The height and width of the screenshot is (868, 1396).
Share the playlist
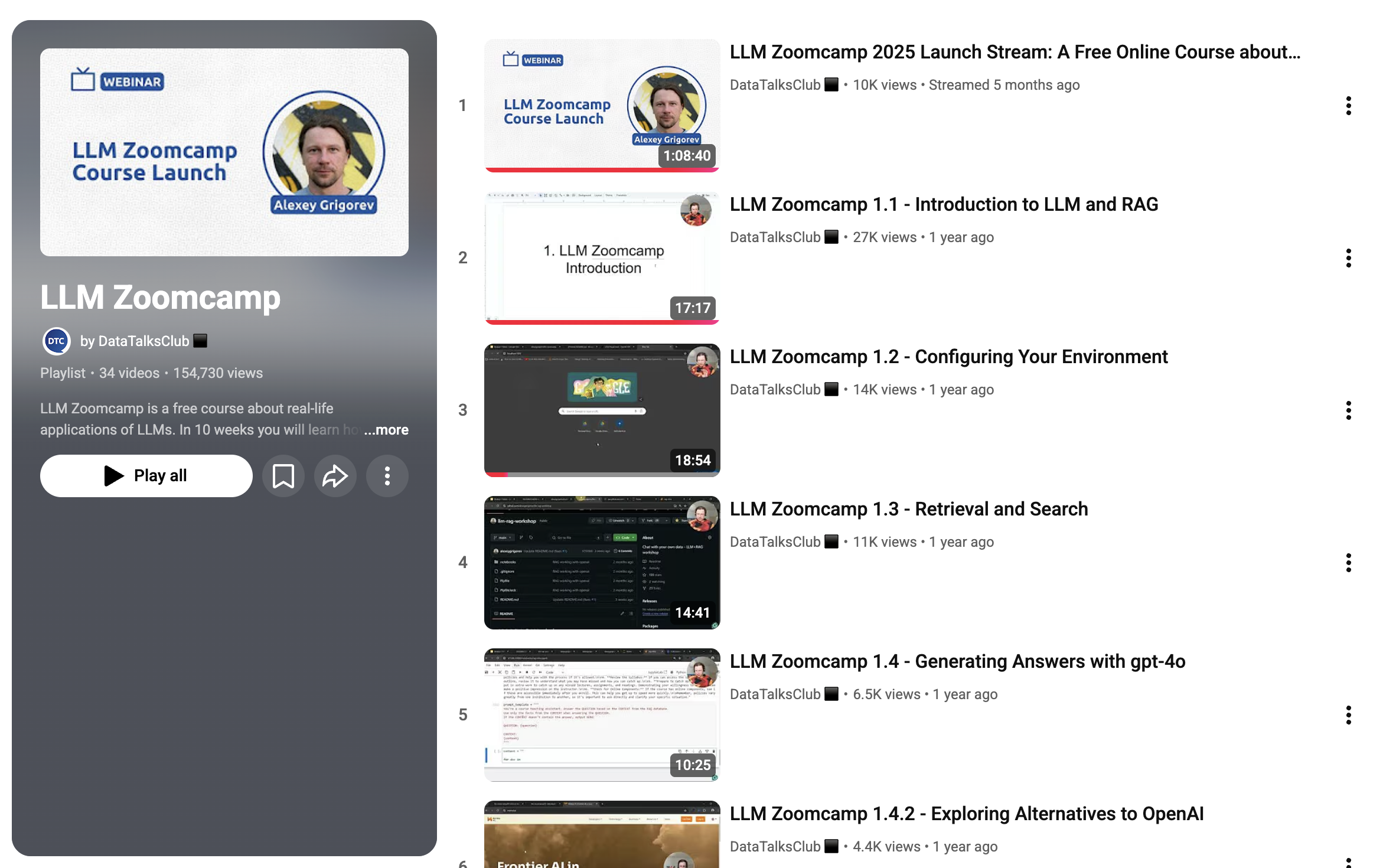[x=335, y=475]
